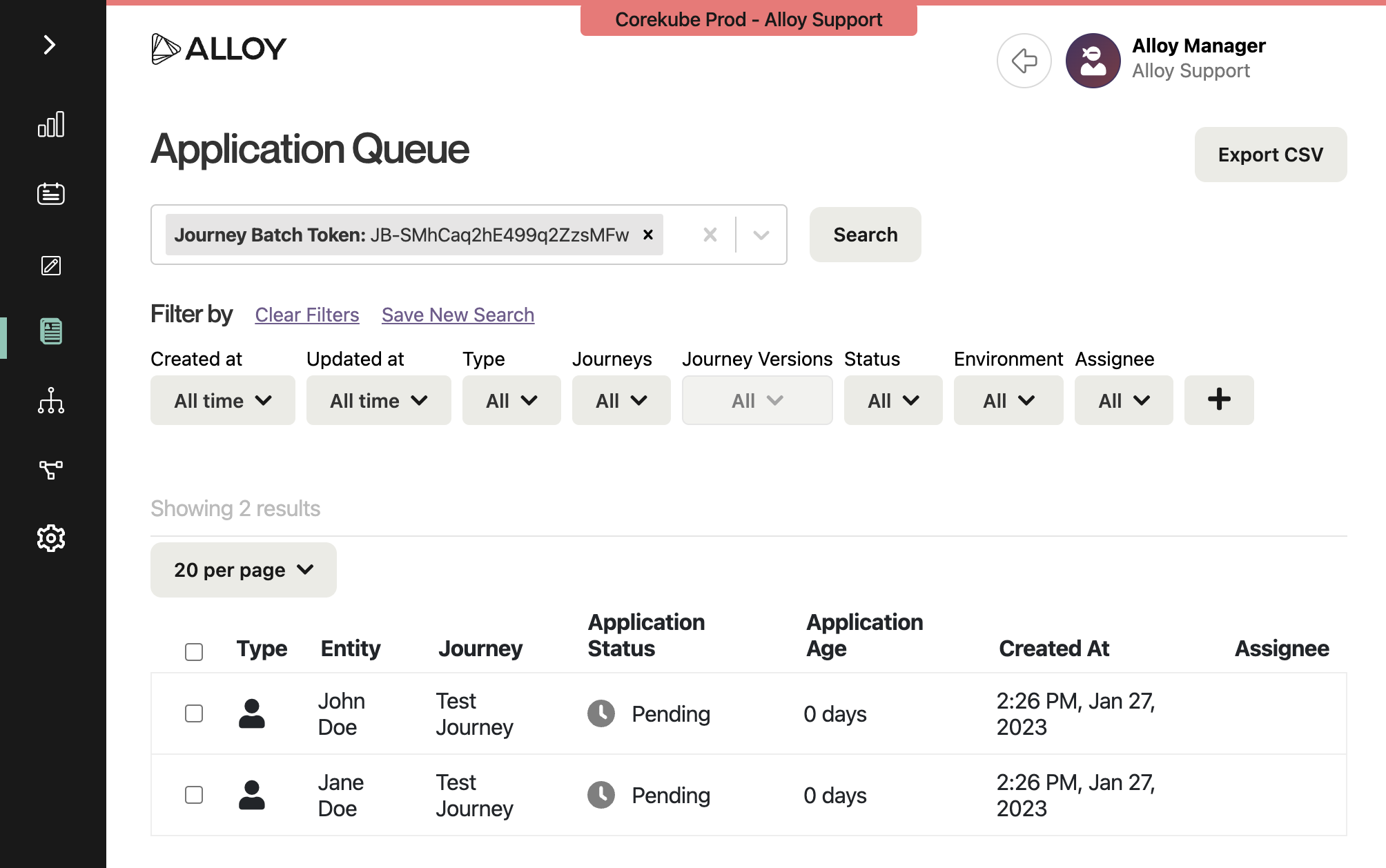Image resolution: width=1386 pixels, height=868 pixels.
Task: Sort by the Created At column header
Action: pyautogui.click(x=1054, y=649)
